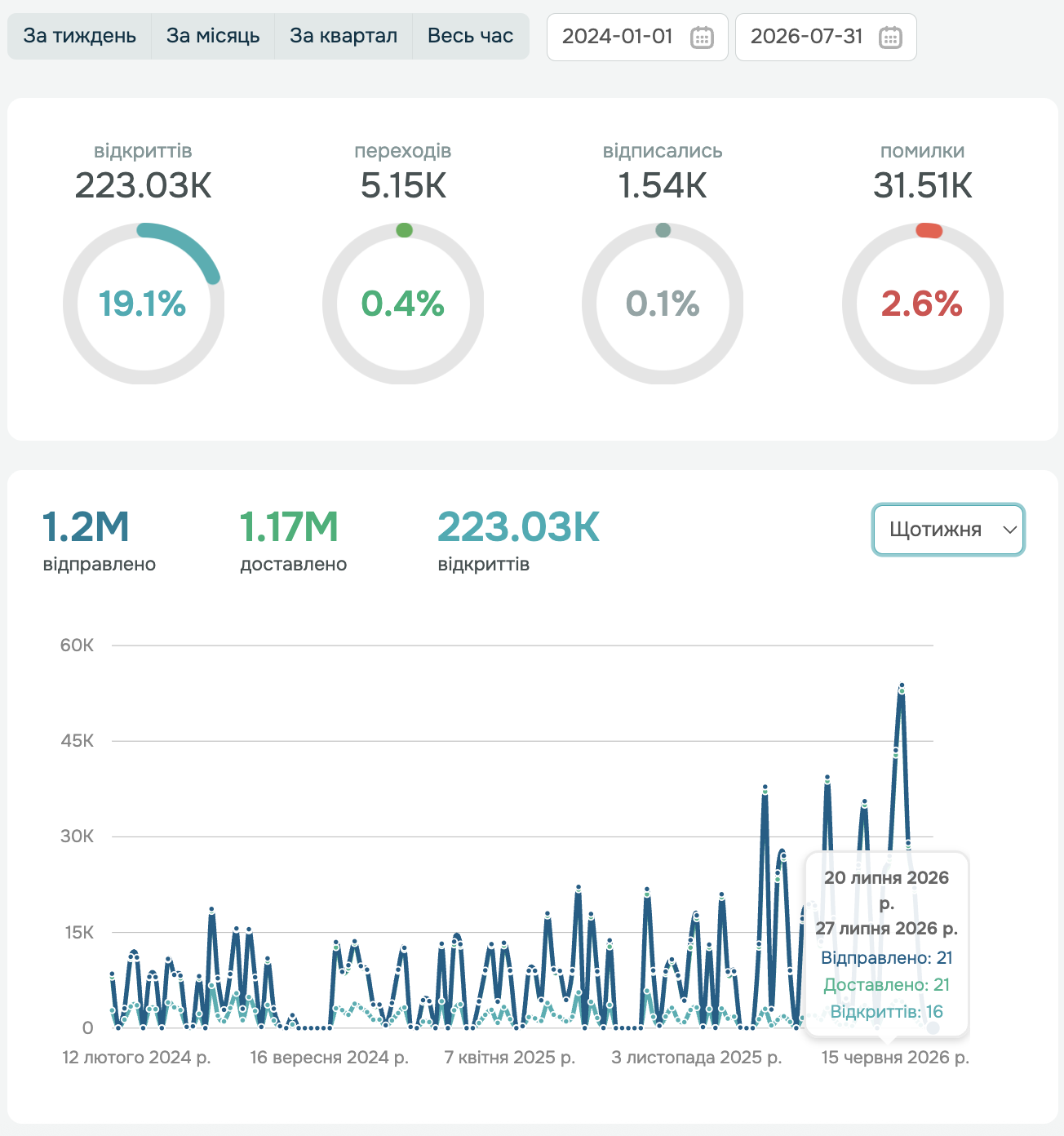Edit the start date field 2024-01-01

click(x=637, y=37)
